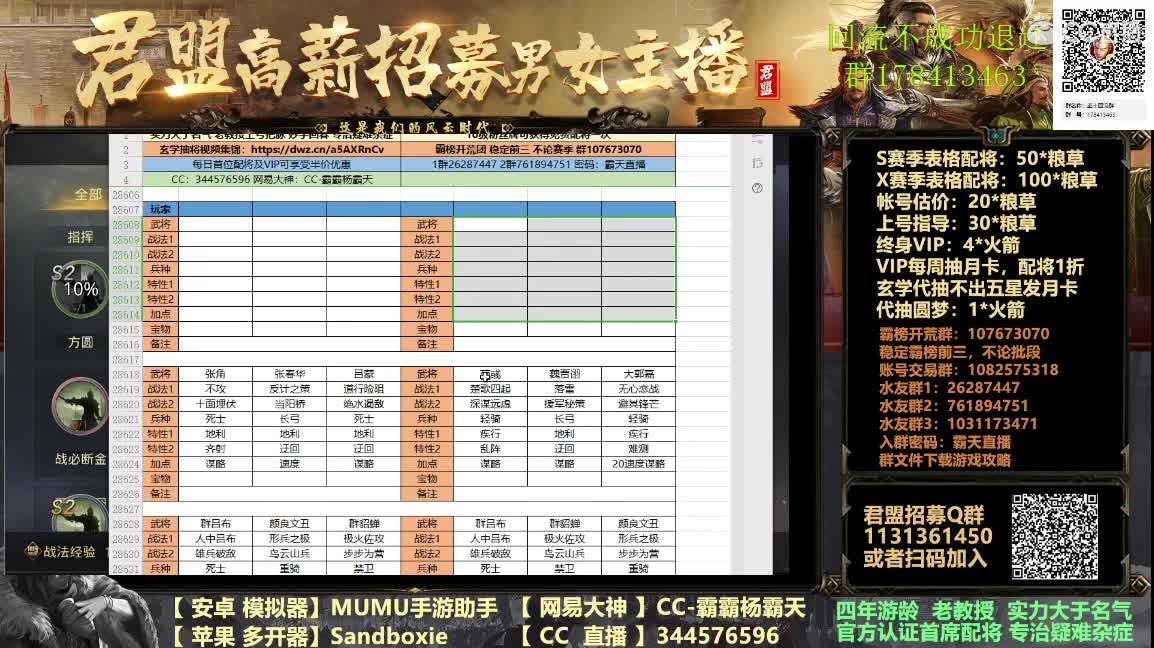Click the cell containing 无心恋战
The width and height of the screenshot is (1154, 648).
tap(638, 389)
